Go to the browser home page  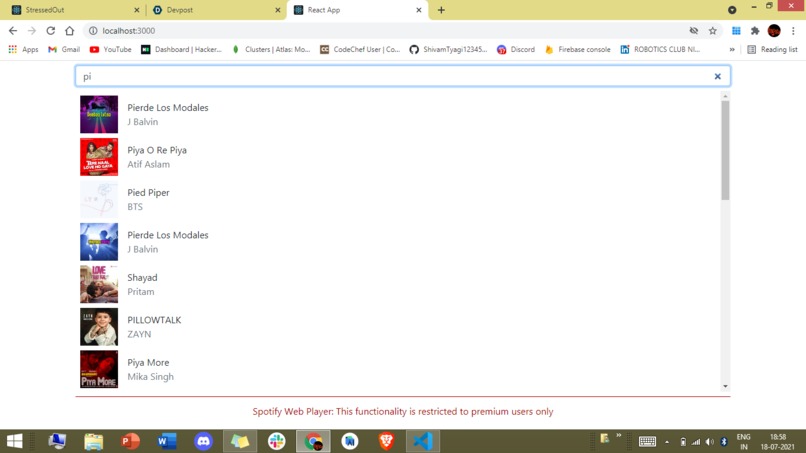pyautogui.click(x=69, y=31)
